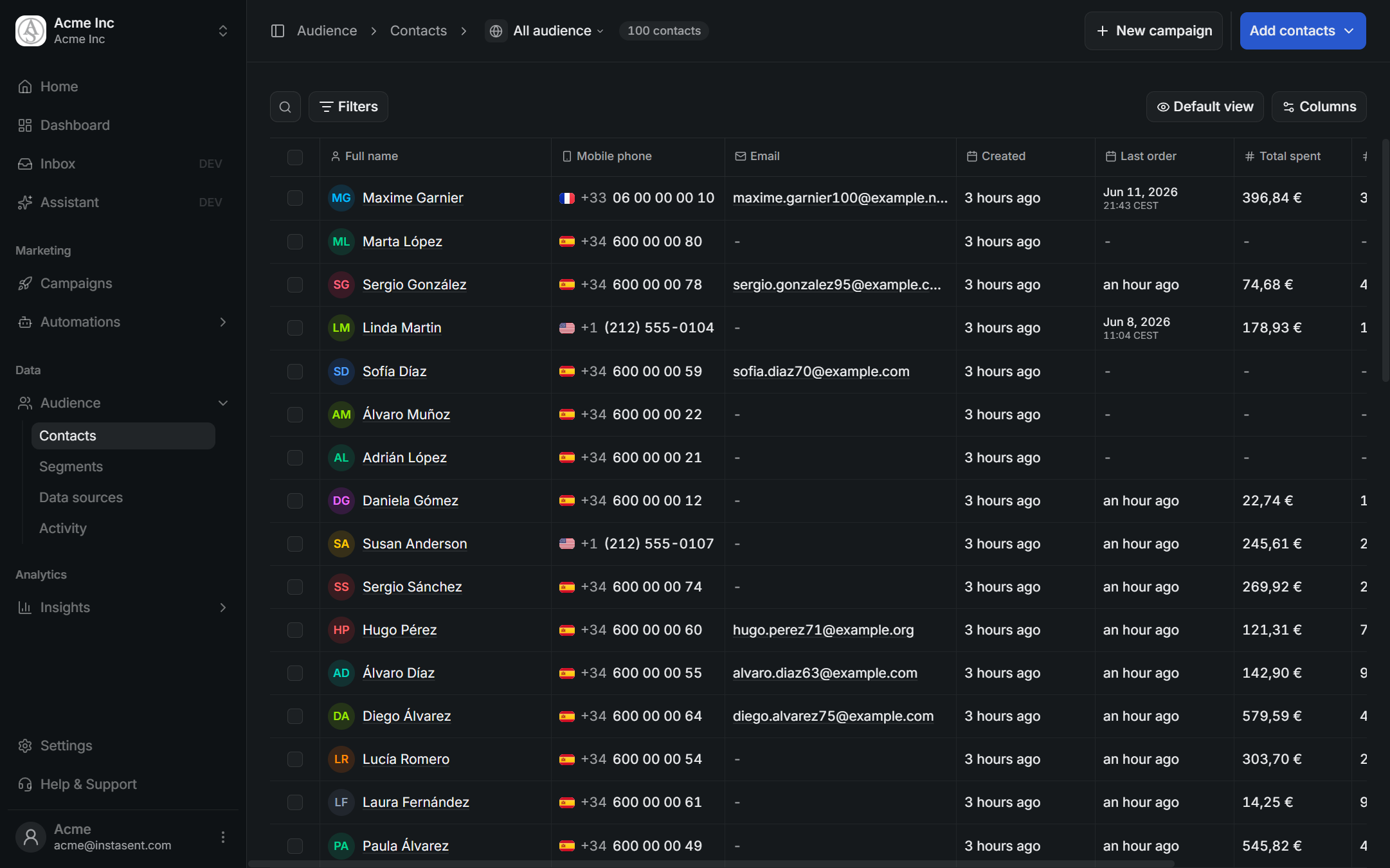Click the horizontal scrollbar at table bottom

(x=711, y=863)
